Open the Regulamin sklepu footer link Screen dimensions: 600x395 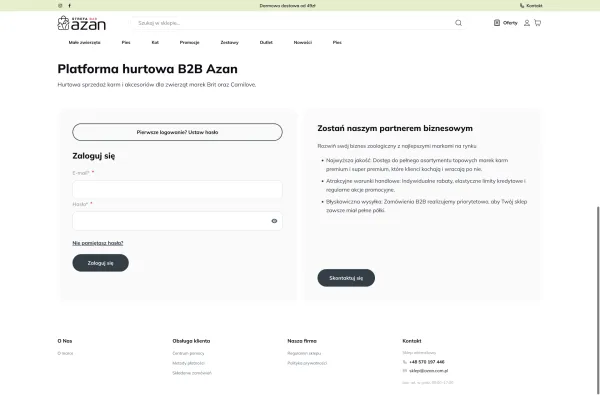[304, 353]
